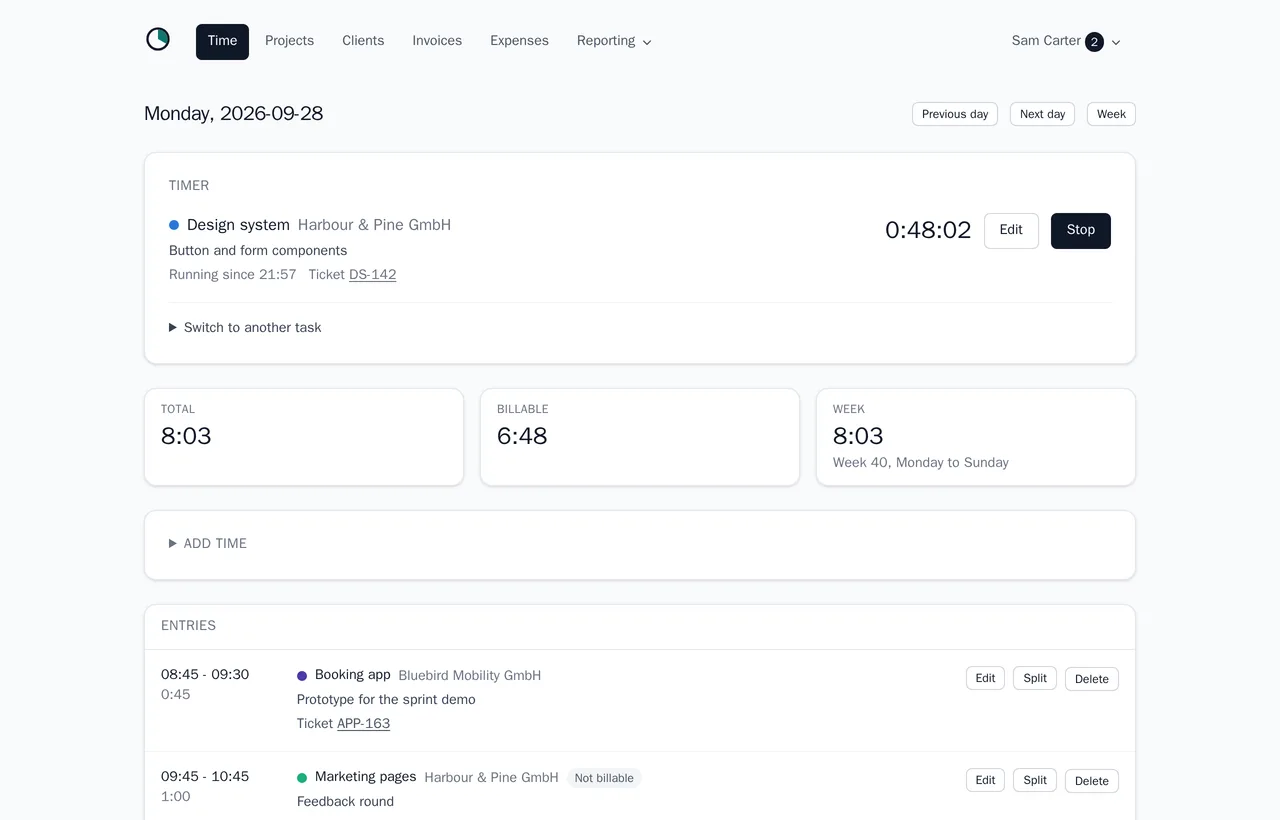Viewport: 1280px width, 820px height.
Task: Open ticket link APP-163
Action: [x=363, y=724]
